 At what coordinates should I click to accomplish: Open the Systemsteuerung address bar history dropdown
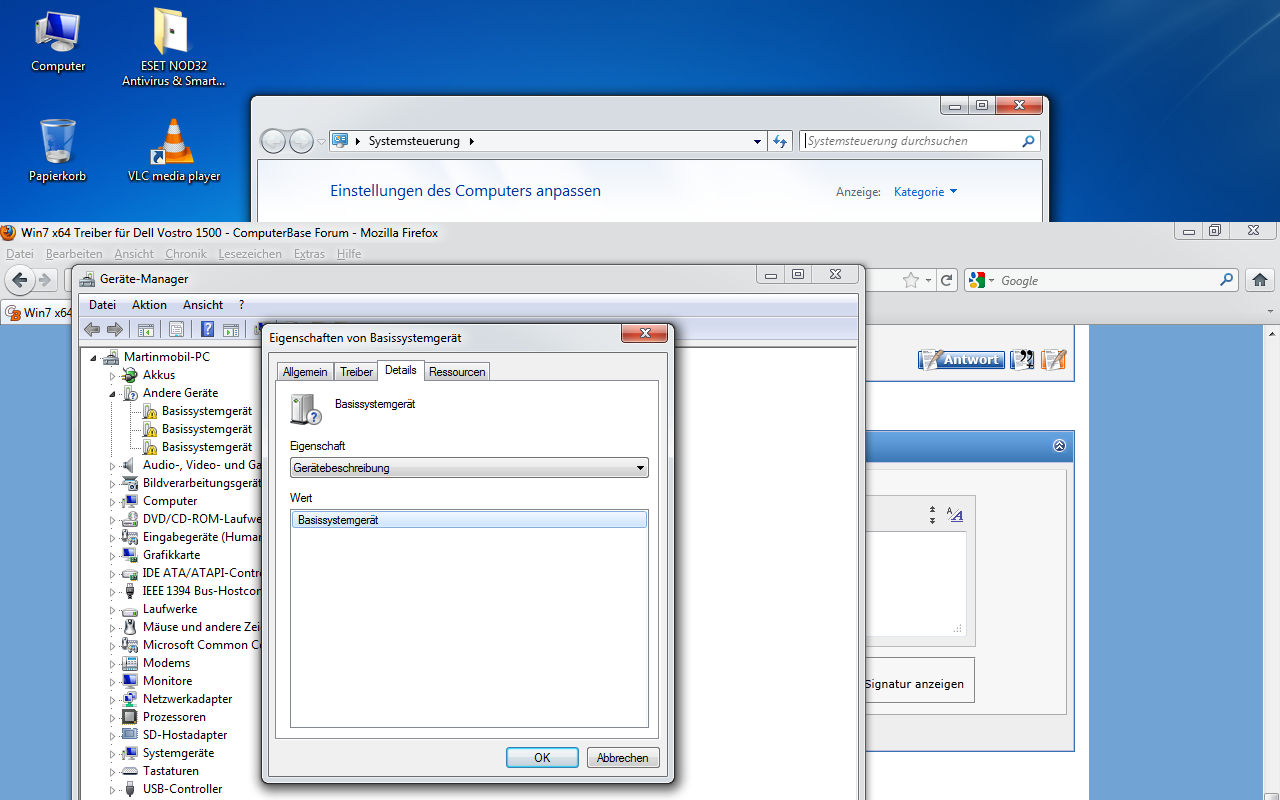coord(757,141)
